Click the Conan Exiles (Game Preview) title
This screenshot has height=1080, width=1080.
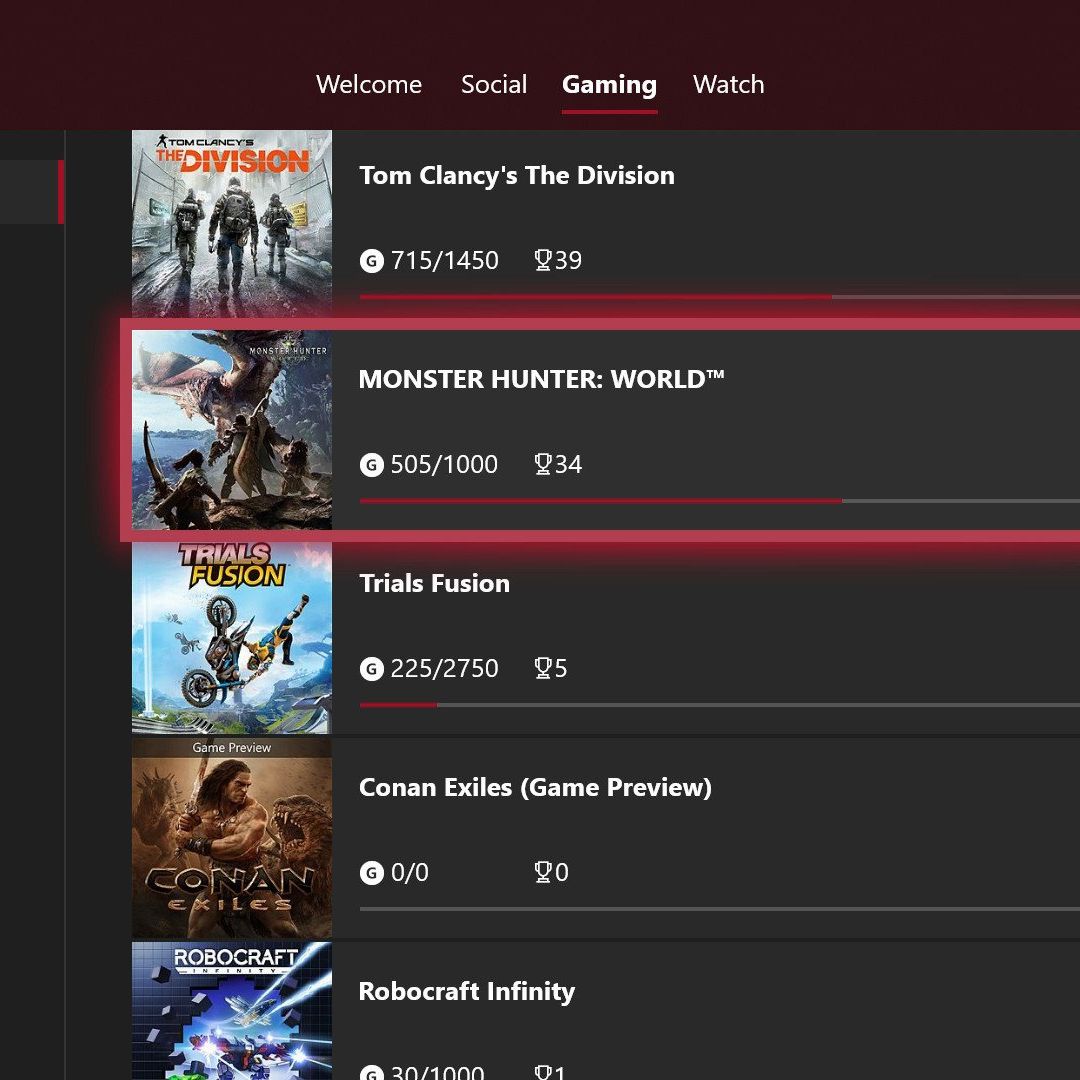[535, 788]
